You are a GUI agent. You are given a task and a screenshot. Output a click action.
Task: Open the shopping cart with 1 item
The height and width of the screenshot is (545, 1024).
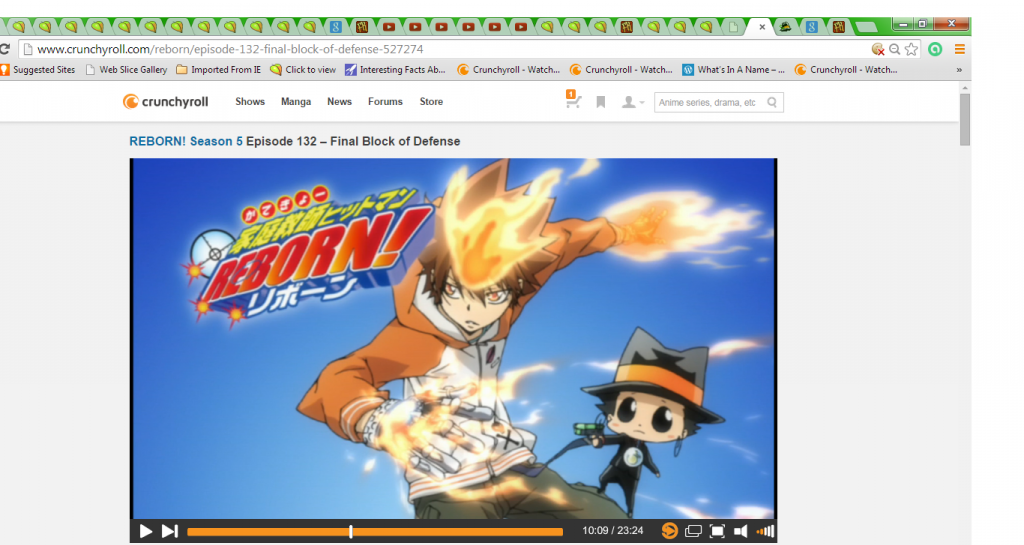(573, 99)
